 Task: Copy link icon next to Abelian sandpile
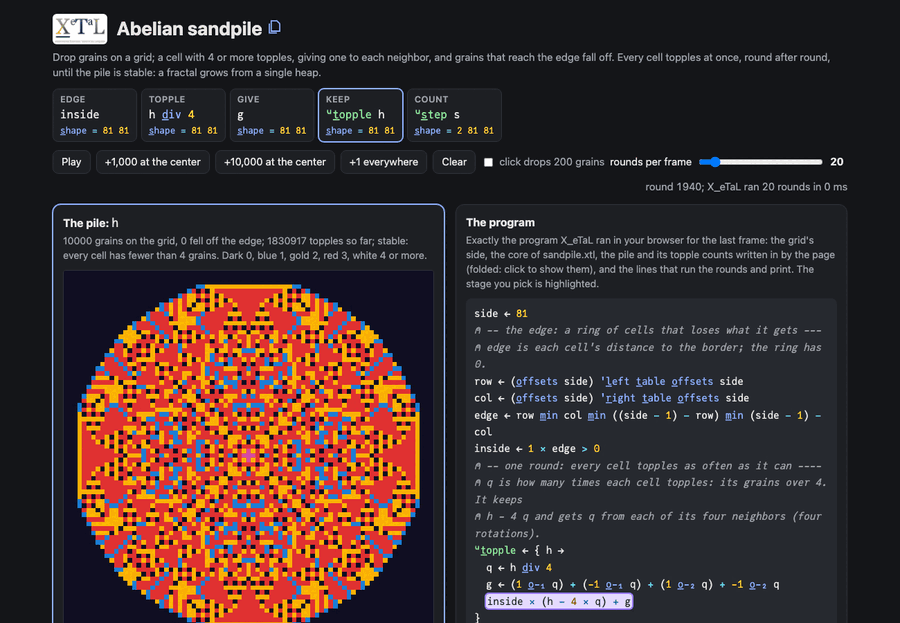coord(275,28)
